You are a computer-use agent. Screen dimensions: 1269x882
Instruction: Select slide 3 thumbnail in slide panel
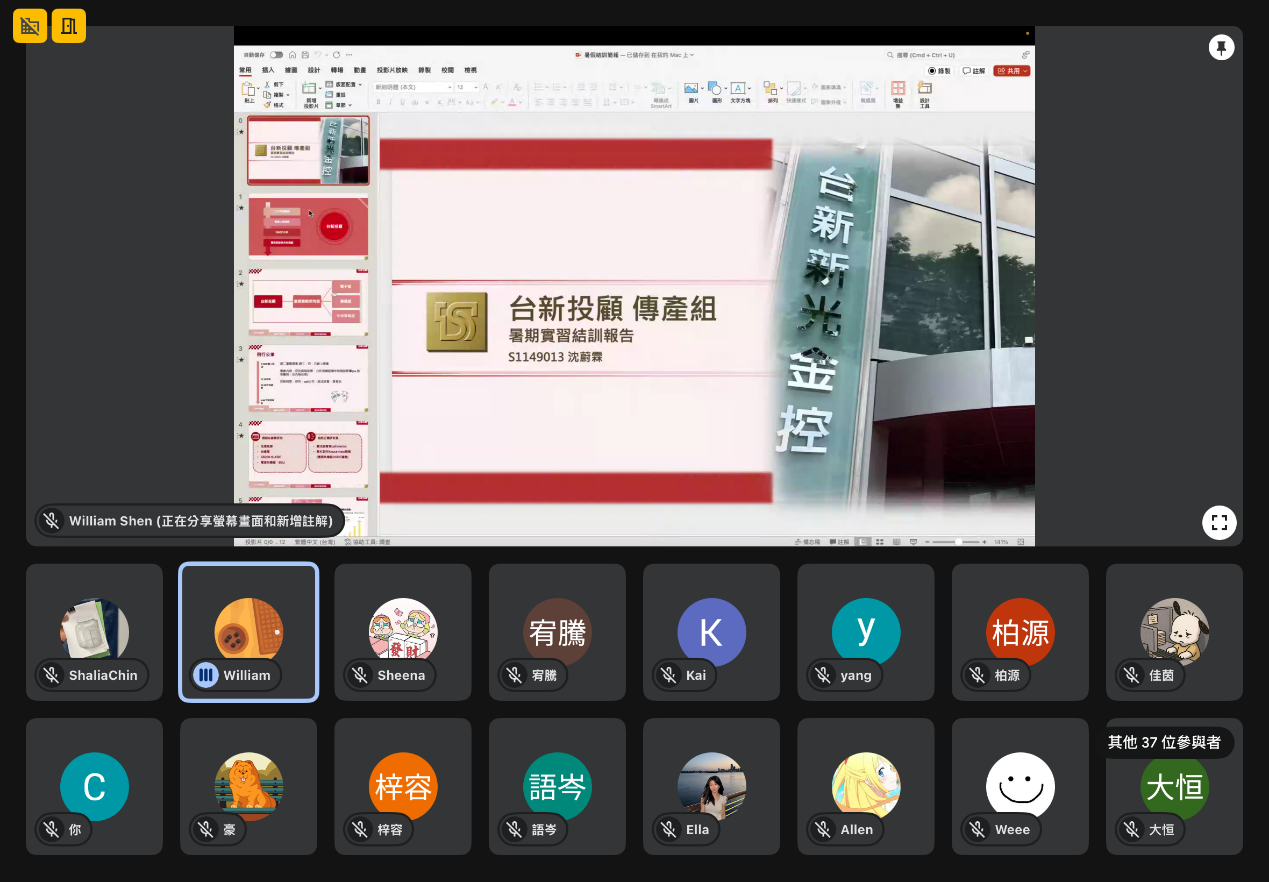coord(308,379)
